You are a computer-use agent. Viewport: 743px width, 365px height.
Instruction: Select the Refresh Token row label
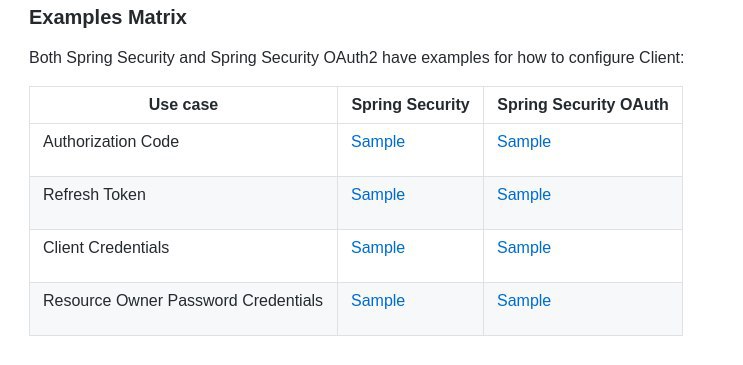pos(94,195)
